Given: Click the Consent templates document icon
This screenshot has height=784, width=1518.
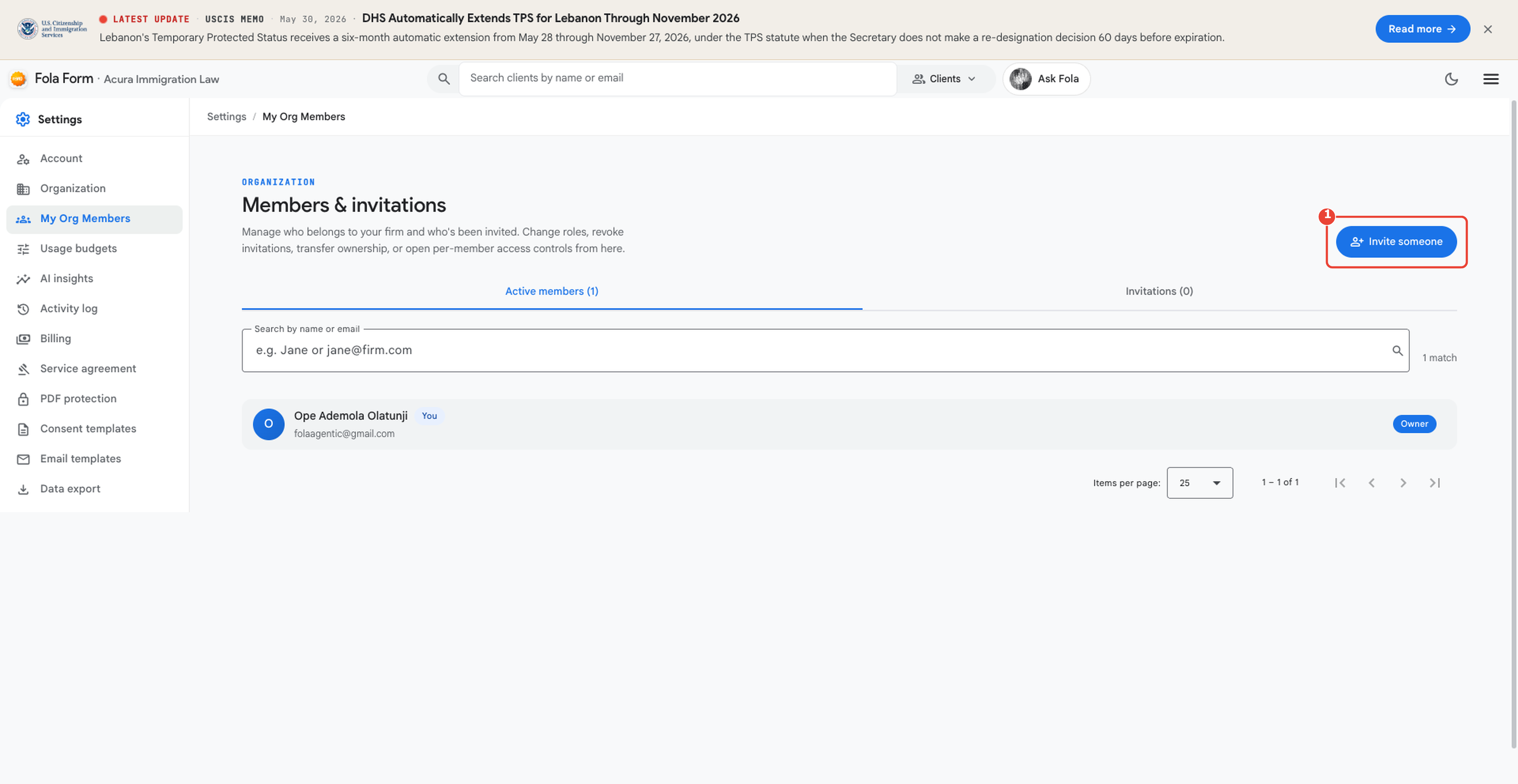Looking at the screenshot, I should click(x=23, y=430).
